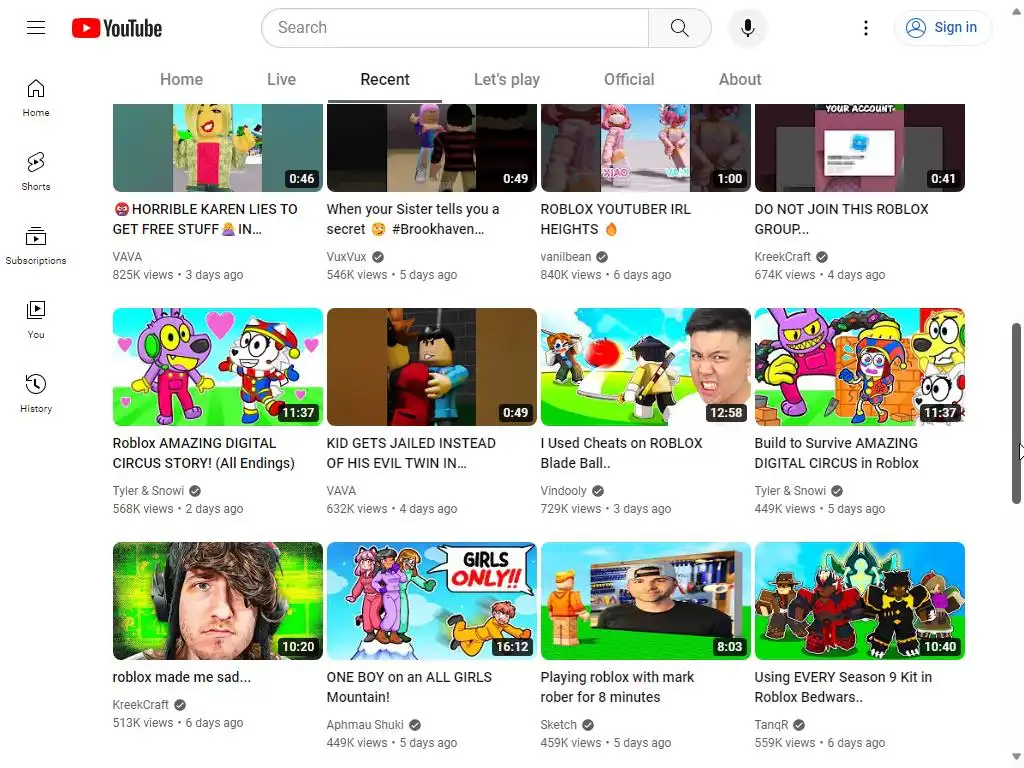Open VAVA channel under KID GETS JAILED video
Viewport: 1024px width, 768px height.
point(341,490)
